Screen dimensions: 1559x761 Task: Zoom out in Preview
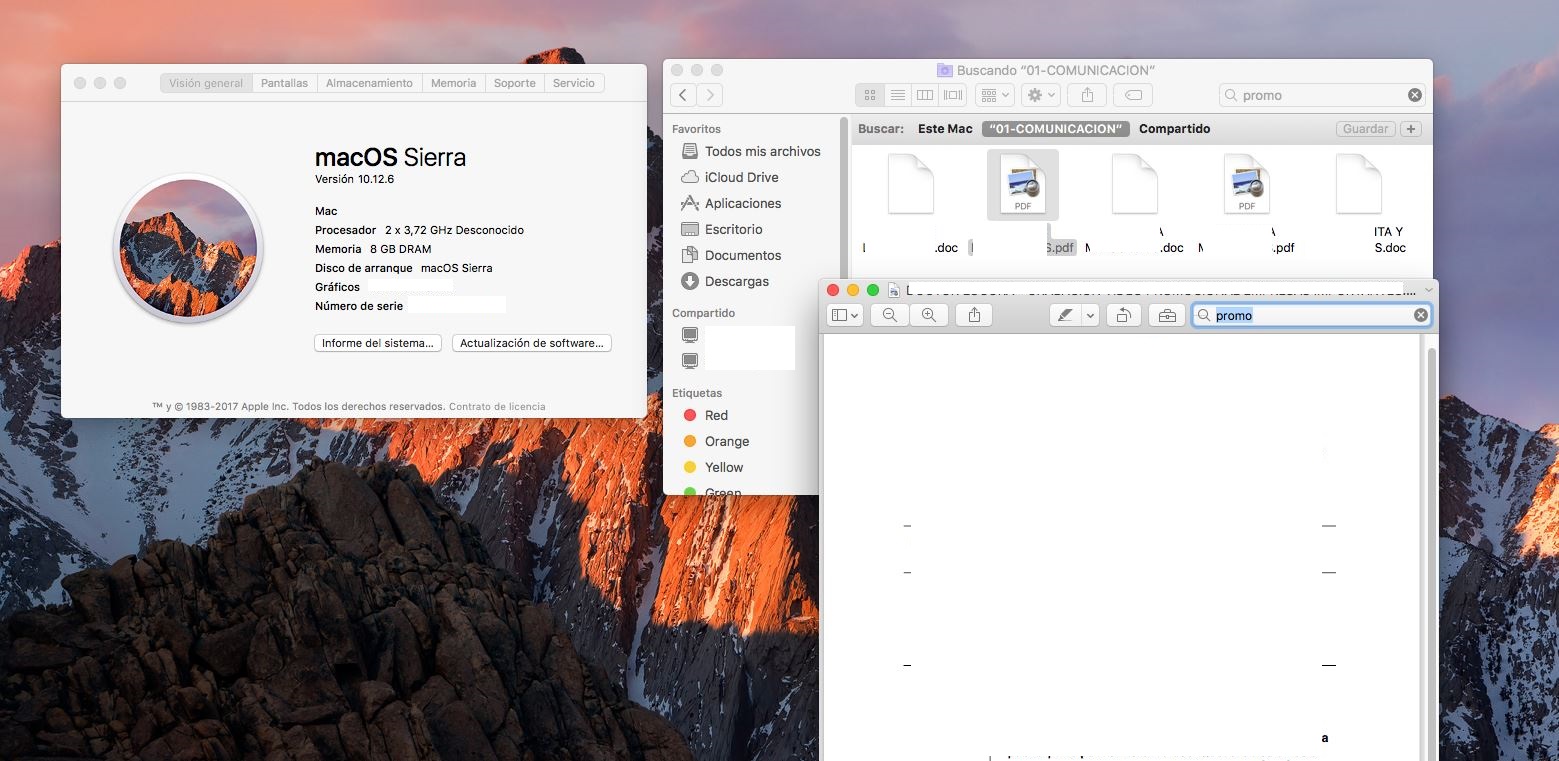[x=889, y=315]
